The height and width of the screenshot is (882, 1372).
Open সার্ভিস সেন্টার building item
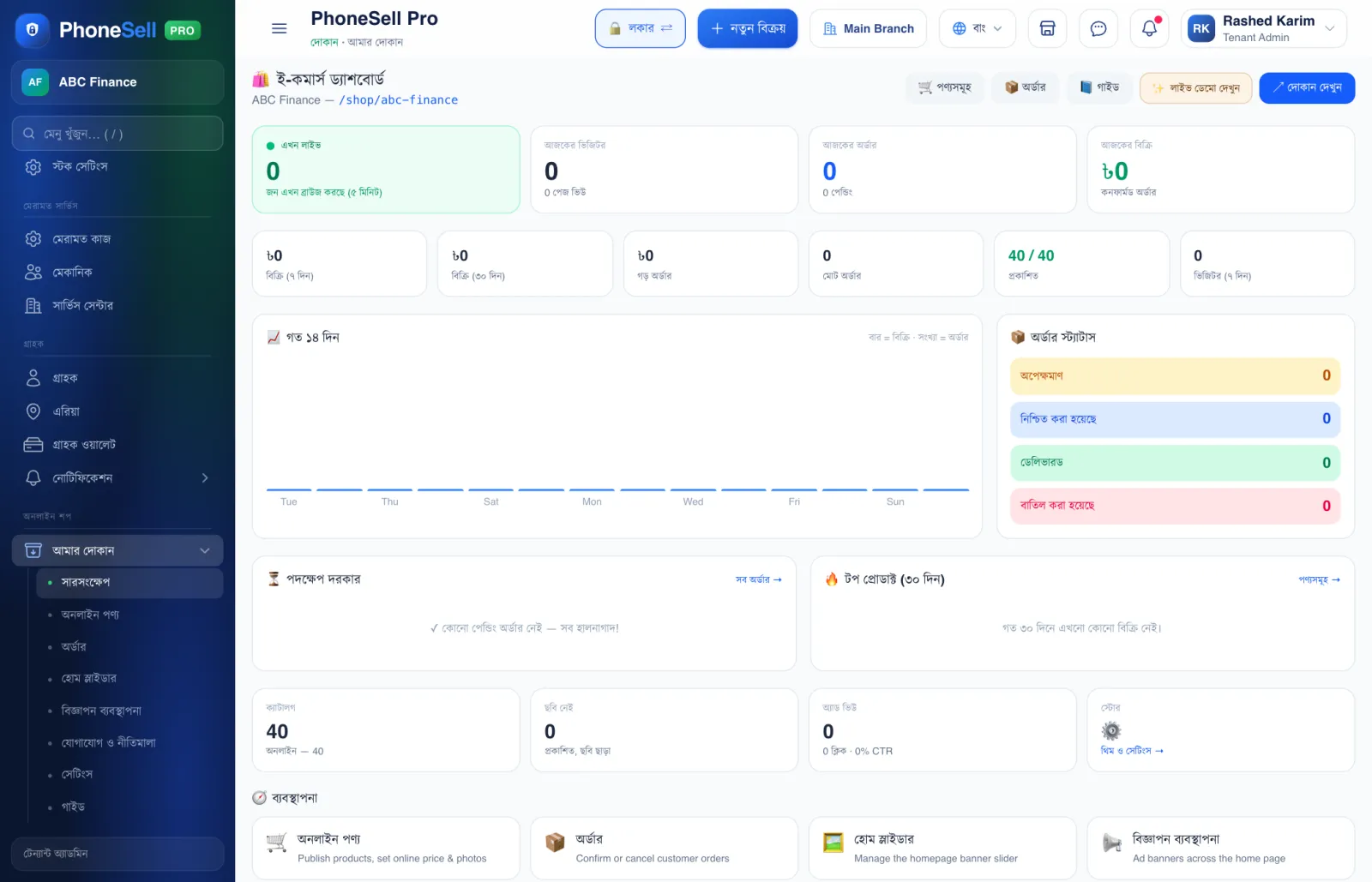point(117,305)
